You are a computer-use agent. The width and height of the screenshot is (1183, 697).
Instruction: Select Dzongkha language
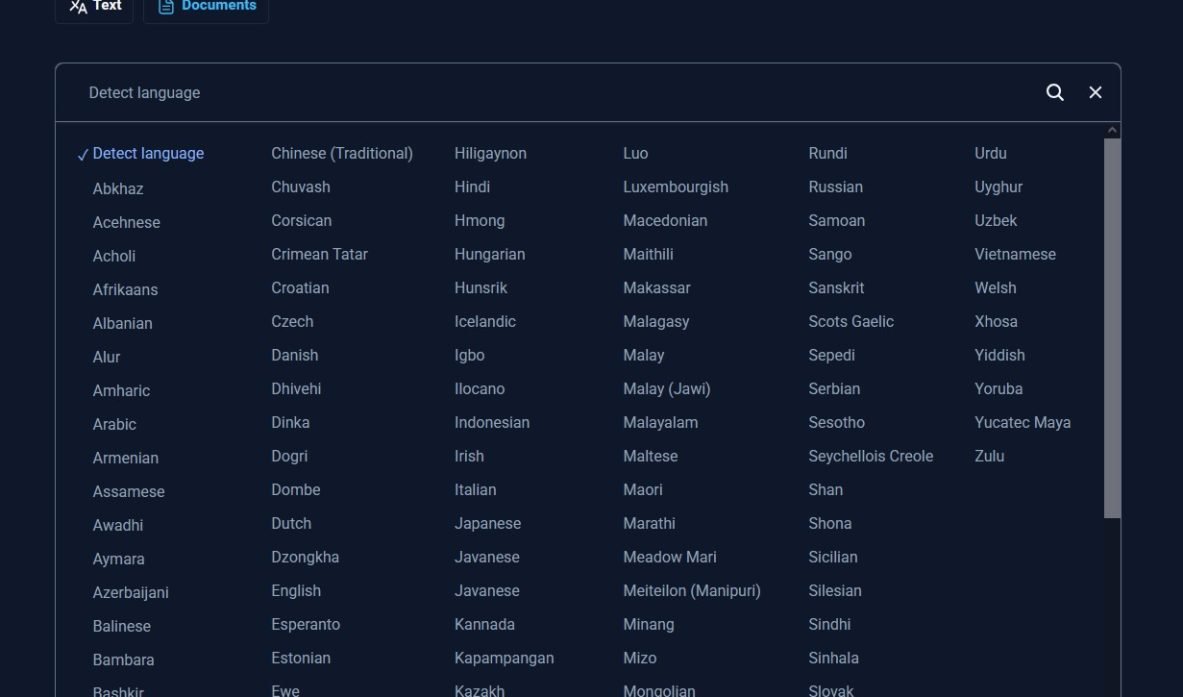pyautogui.click(x=306, y=557)
